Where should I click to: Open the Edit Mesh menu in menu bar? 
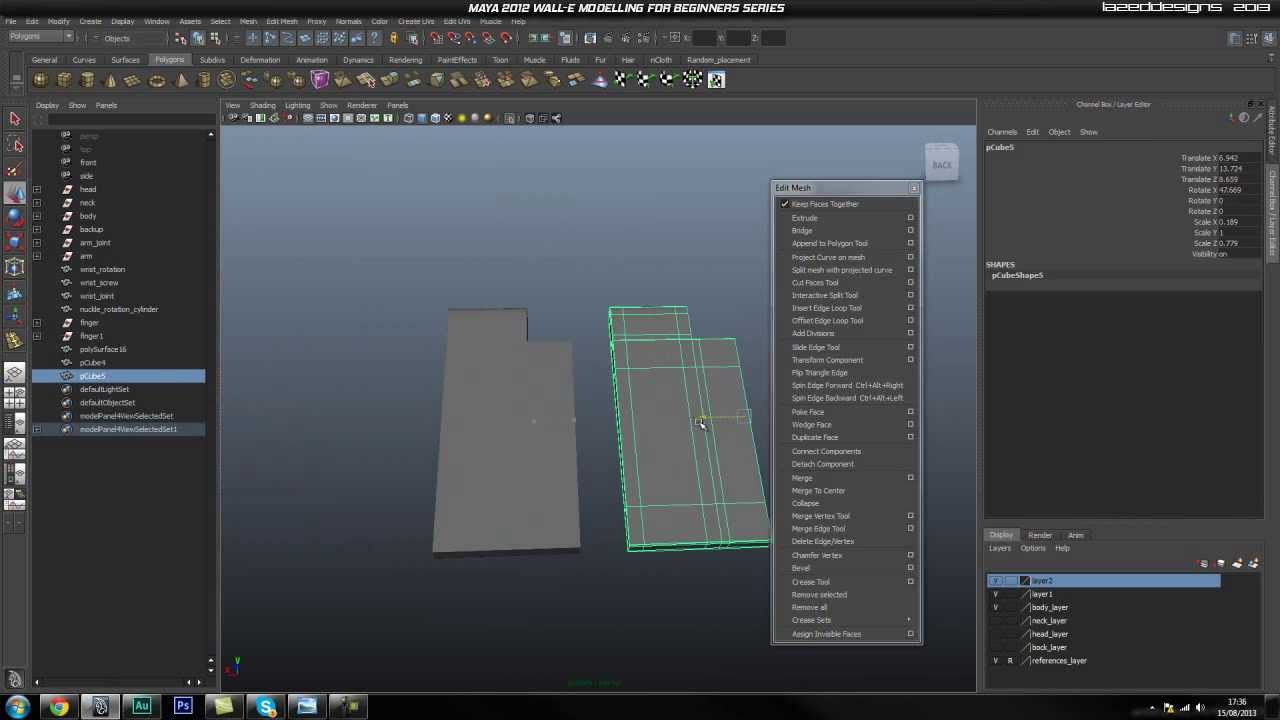click(x=281, y=21)
